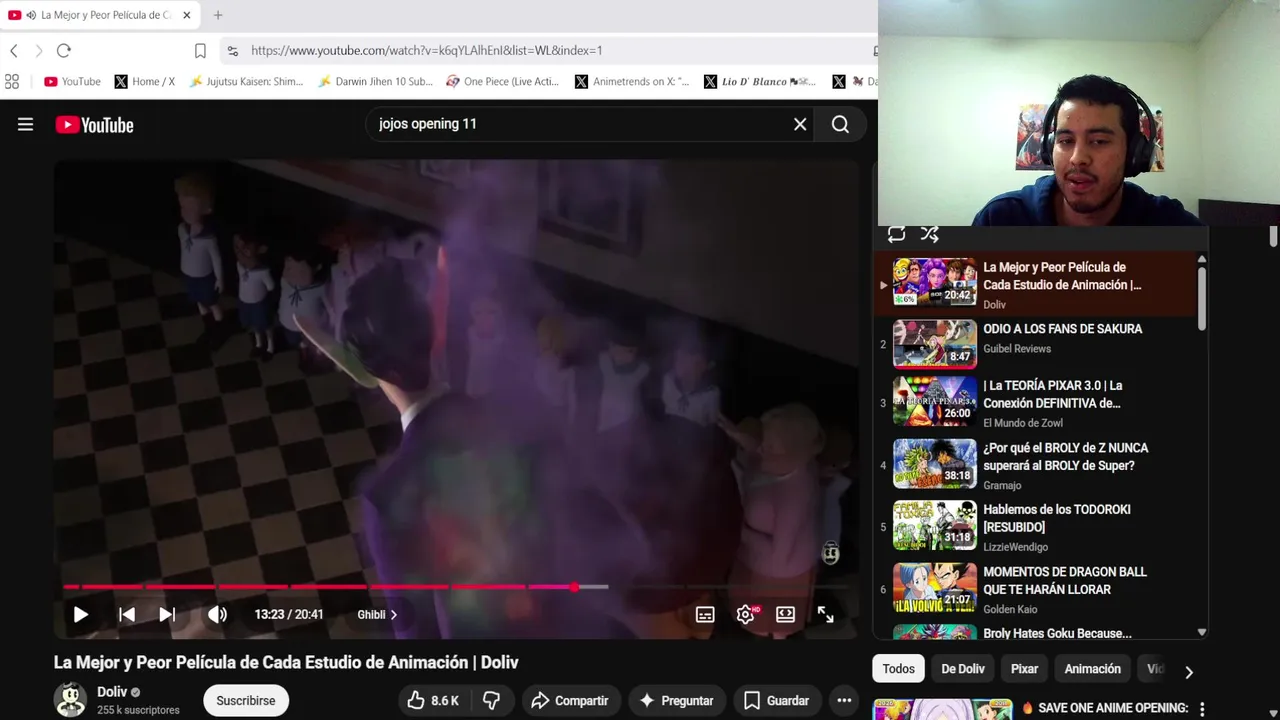The width and height of the screenshot is (1280, 720).
Task: Mute the video volume
Action: click(x=217, y=615)
